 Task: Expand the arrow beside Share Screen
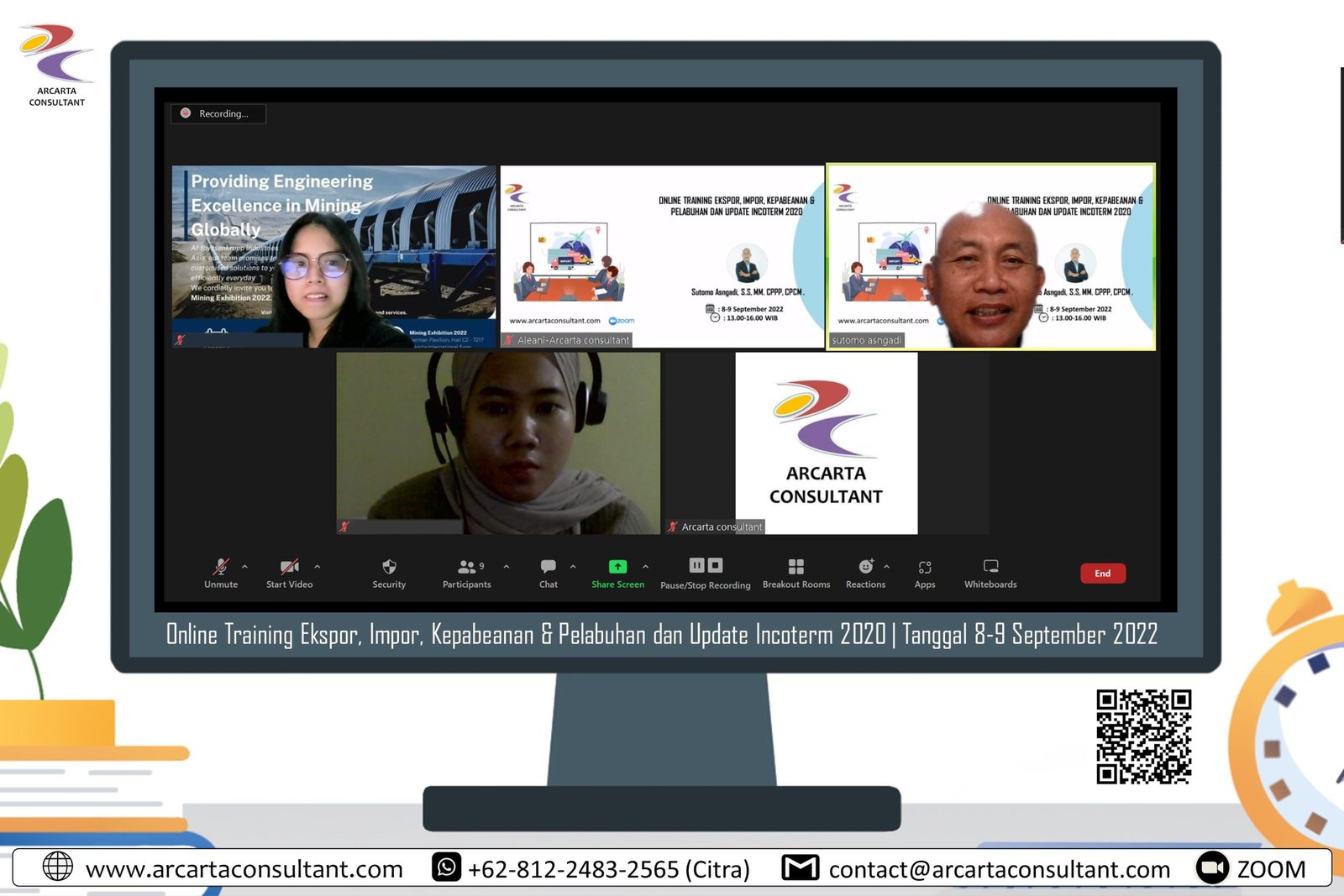645,567
